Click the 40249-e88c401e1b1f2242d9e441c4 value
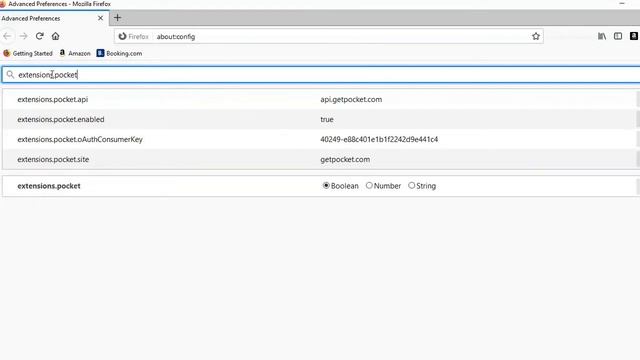This screenshot has width=640, height=360. click(379, 139)
